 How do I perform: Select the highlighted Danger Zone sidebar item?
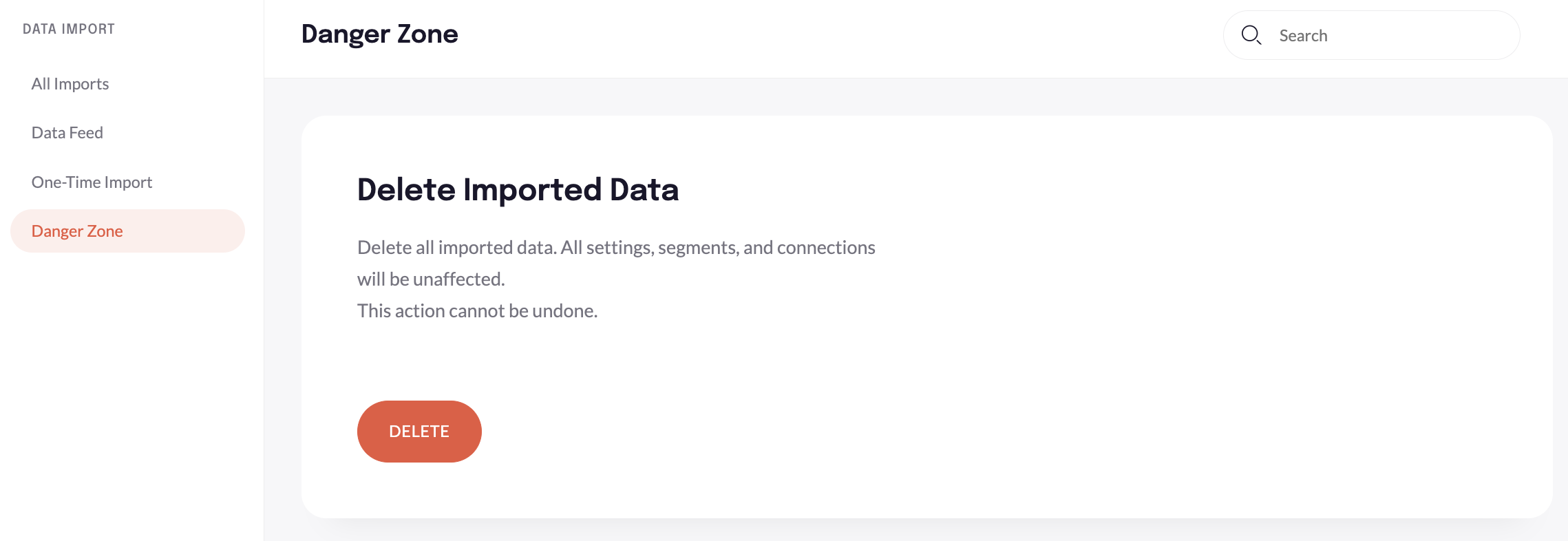tap(77, 231)
